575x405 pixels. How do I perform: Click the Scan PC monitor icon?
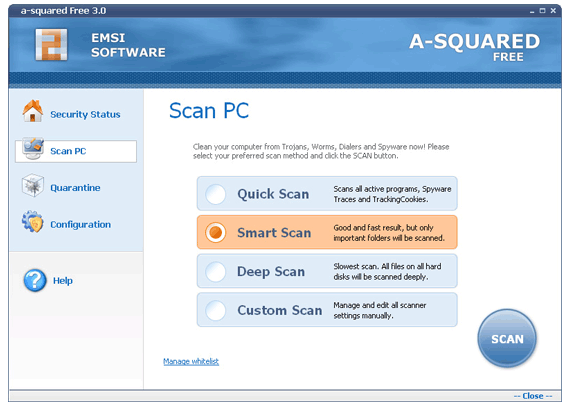pos(33,149)
